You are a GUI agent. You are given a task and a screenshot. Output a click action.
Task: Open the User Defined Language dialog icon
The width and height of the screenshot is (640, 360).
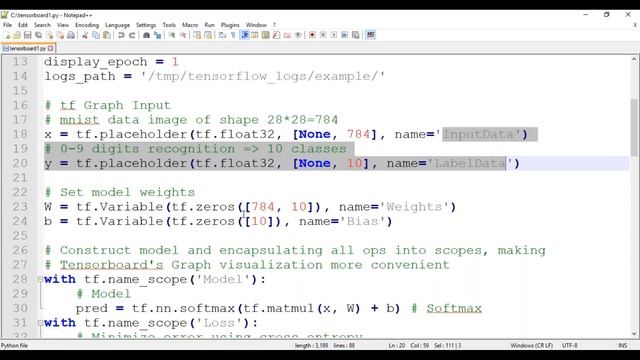pos(256,35)
